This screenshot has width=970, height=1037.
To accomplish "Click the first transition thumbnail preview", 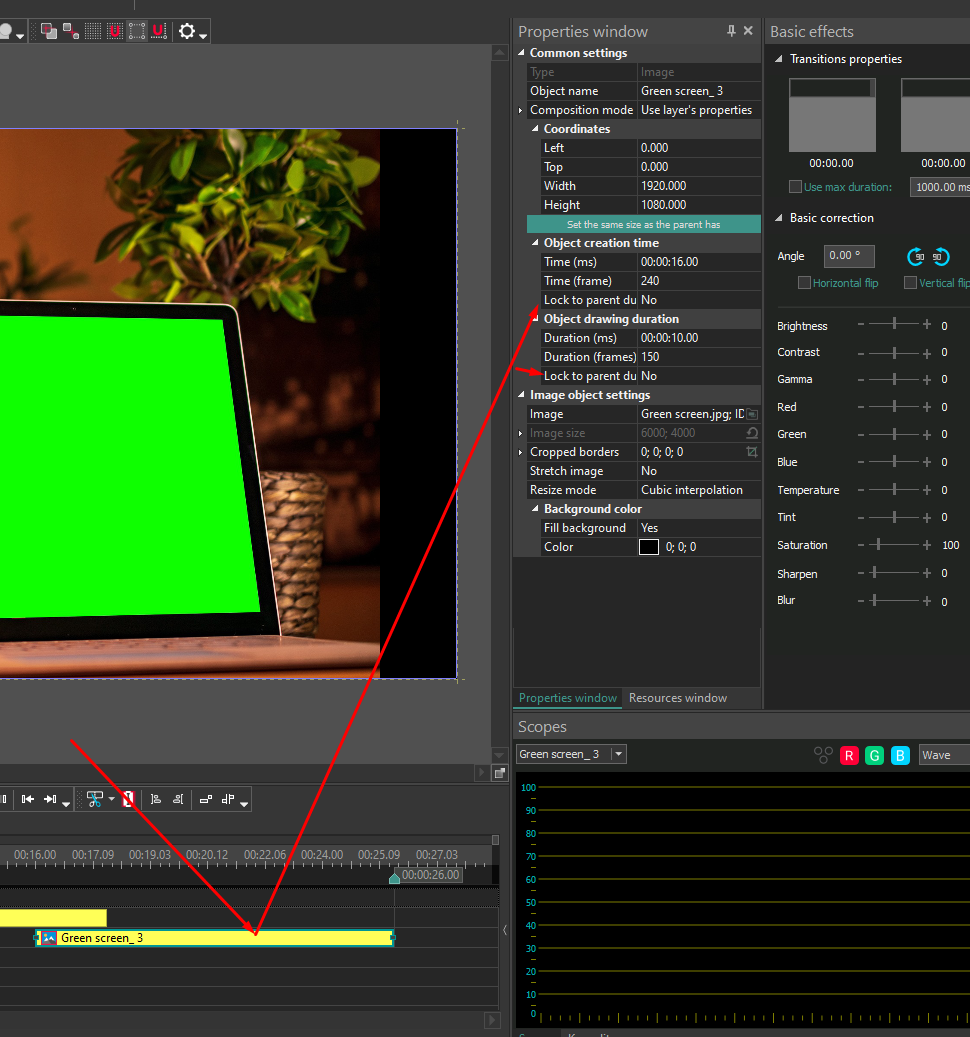I will 832,115.
